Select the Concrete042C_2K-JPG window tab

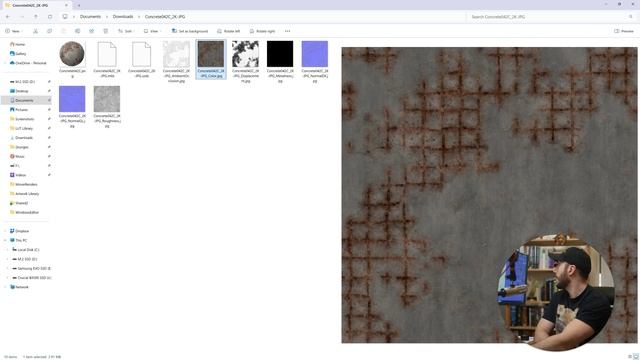[x=36, y=5]
